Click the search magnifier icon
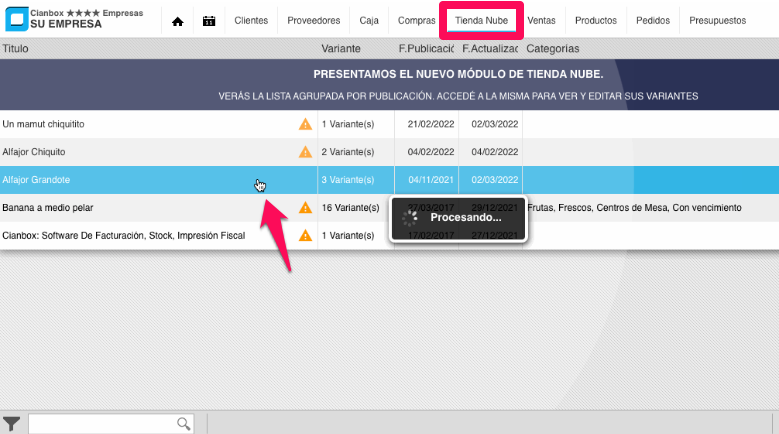 tap(183, 424)
